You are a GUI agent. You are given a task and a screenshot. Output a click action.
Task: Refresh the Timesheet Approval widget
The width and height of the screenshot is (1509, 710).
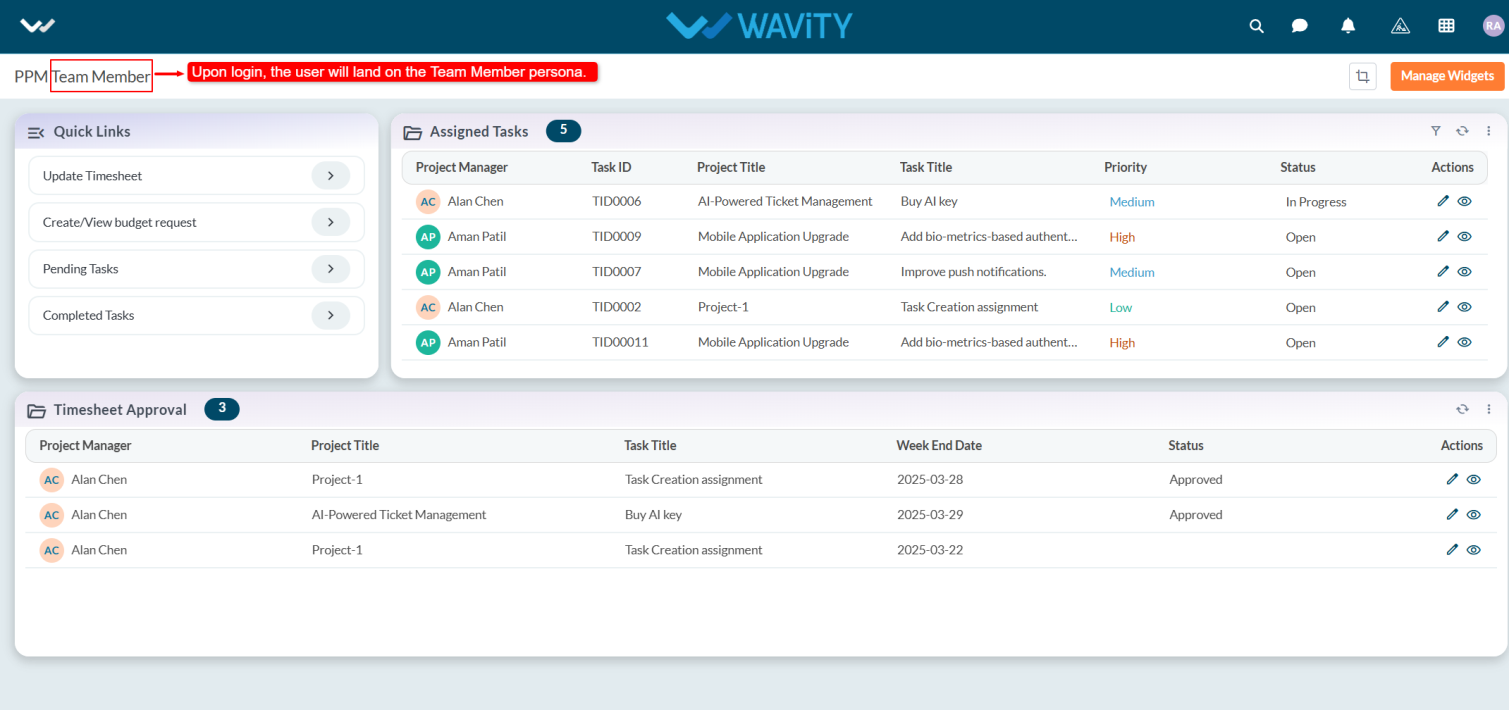click(x=1462, y=409)
